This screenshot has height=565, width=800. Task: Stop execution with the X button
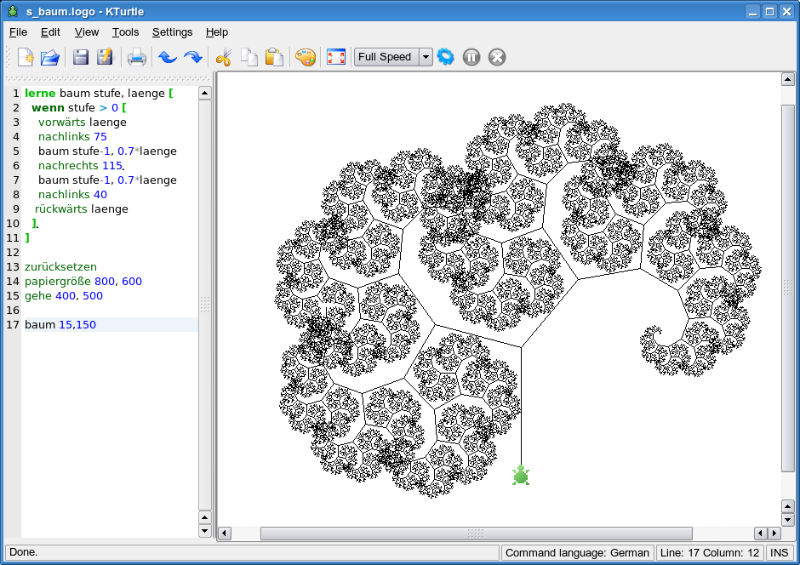tap(497, 57)
